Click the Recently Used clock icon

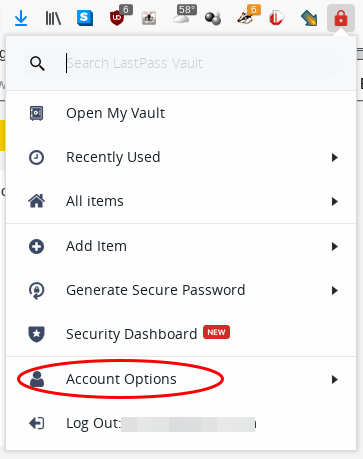click(36, 157)
